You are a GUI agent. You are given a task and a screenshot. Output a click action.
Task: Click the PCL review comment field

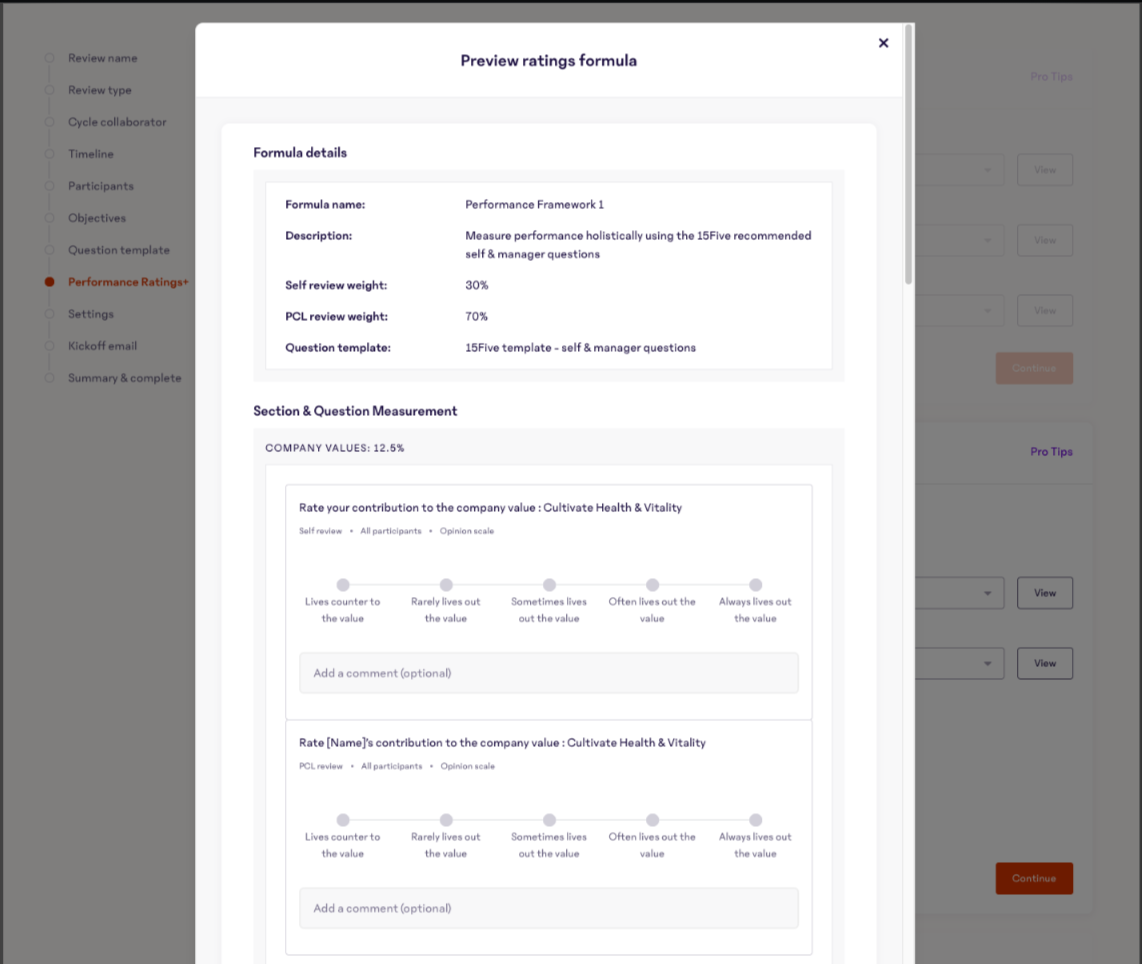pyautogui.click(x=548, y=908)
